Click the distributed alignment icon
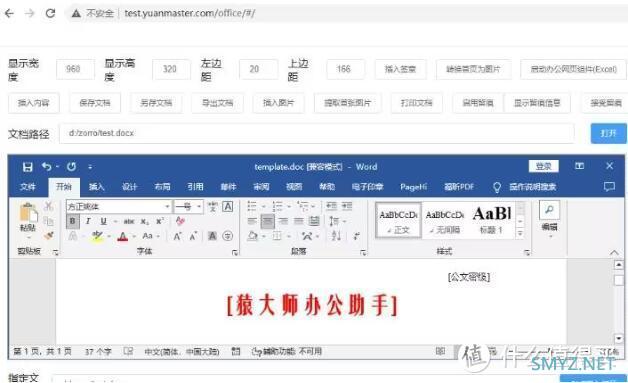Image resolution: width=628 pixels, height=383 pixels. tap(314, 221)
